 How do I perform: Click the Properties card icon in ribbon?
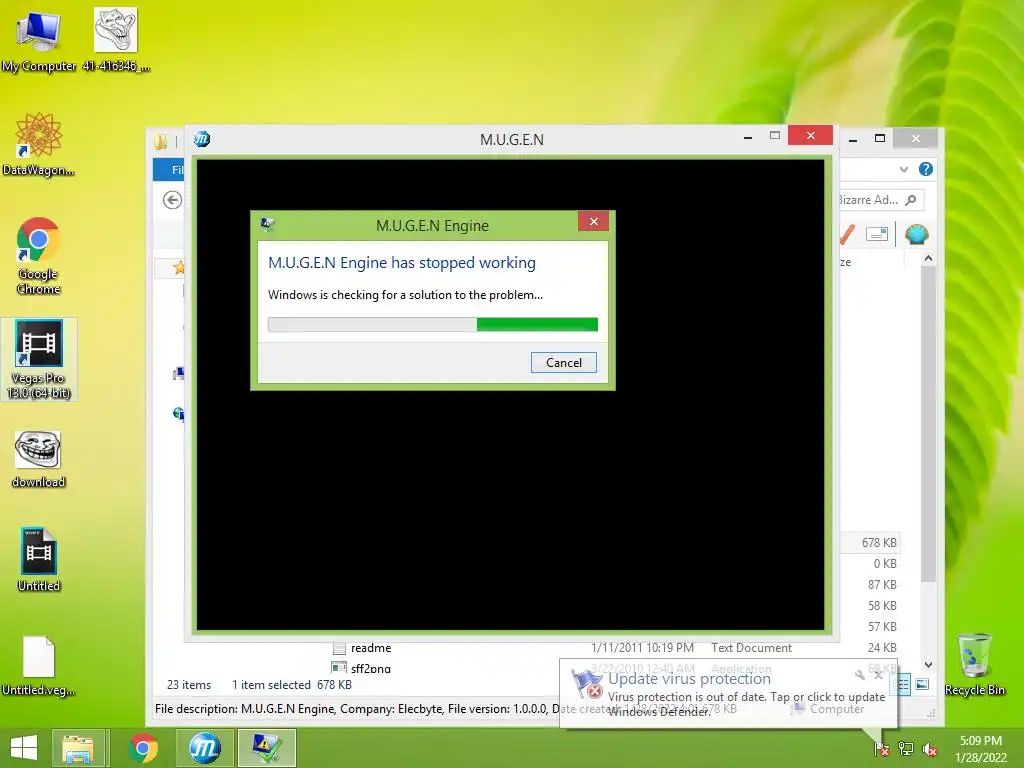coord(876,234)
